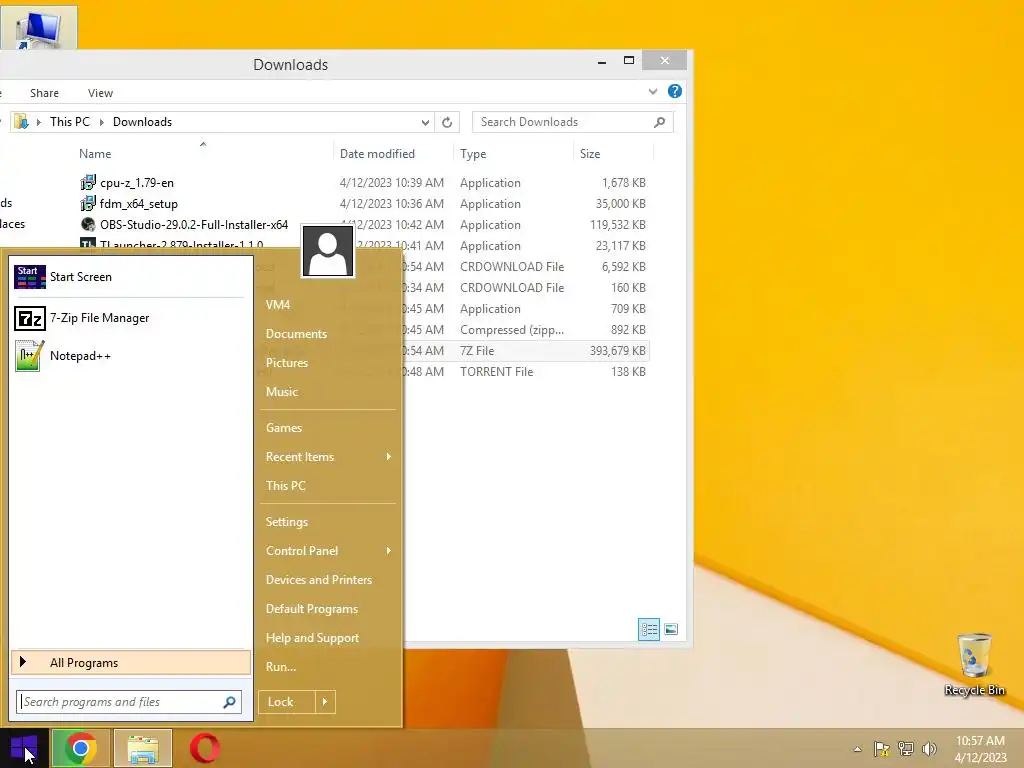This screenshot has height=768, width=1024.
Task: Click folder icon in address bar
Action: [x=22, y=122]
